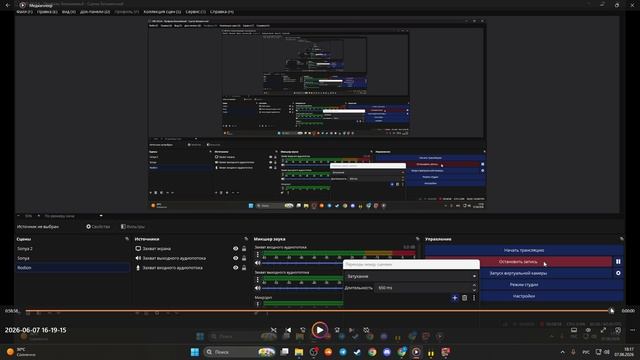Viewport: 640px width, 360px height.
Task: Toggle eye for Захват экрана source
Action: click(236, 248)
